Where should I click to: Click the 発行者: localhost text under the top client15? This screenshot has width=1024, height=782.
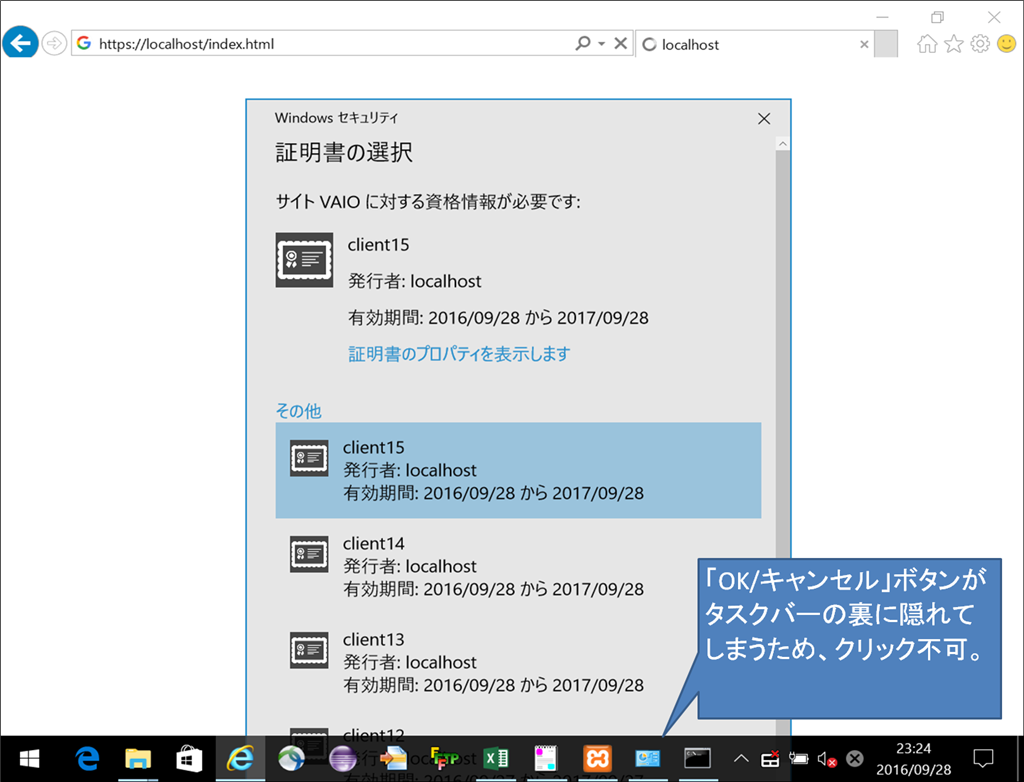415,282
